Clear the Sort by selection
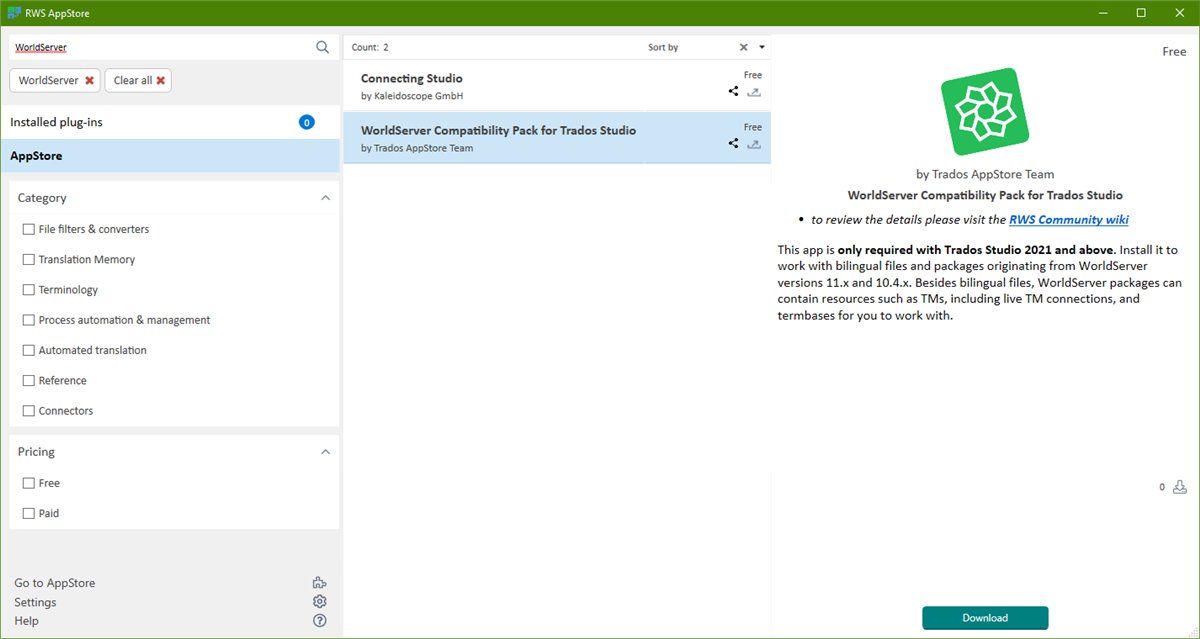Viewport: 1200px width, 639px height. click(x=743, y=47)
